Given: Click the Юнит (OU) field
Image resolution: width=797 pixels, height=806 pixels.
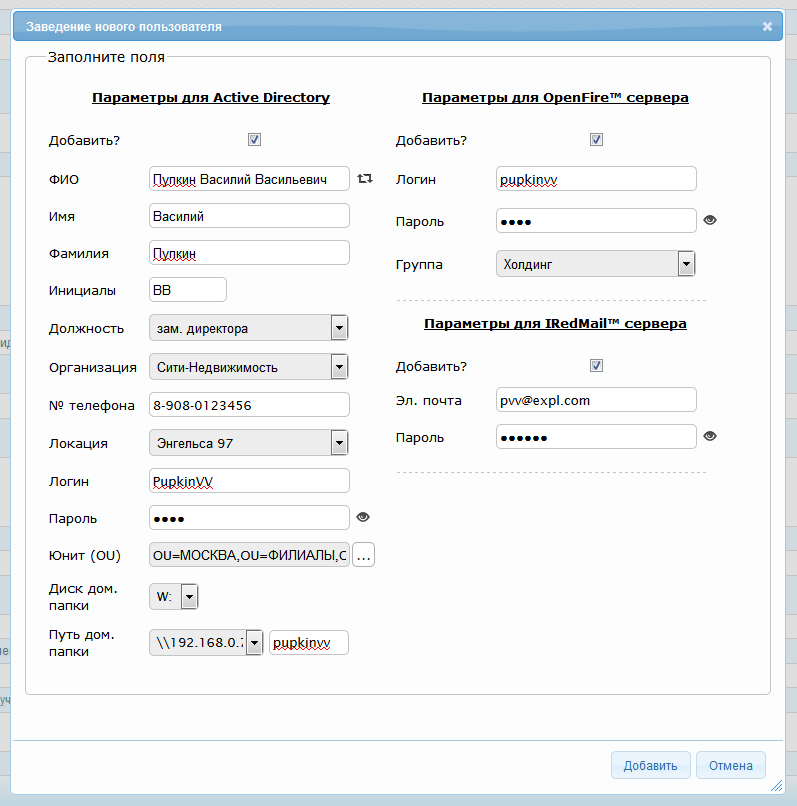Looking at the screenshot, I should click(x=249, y=555).
